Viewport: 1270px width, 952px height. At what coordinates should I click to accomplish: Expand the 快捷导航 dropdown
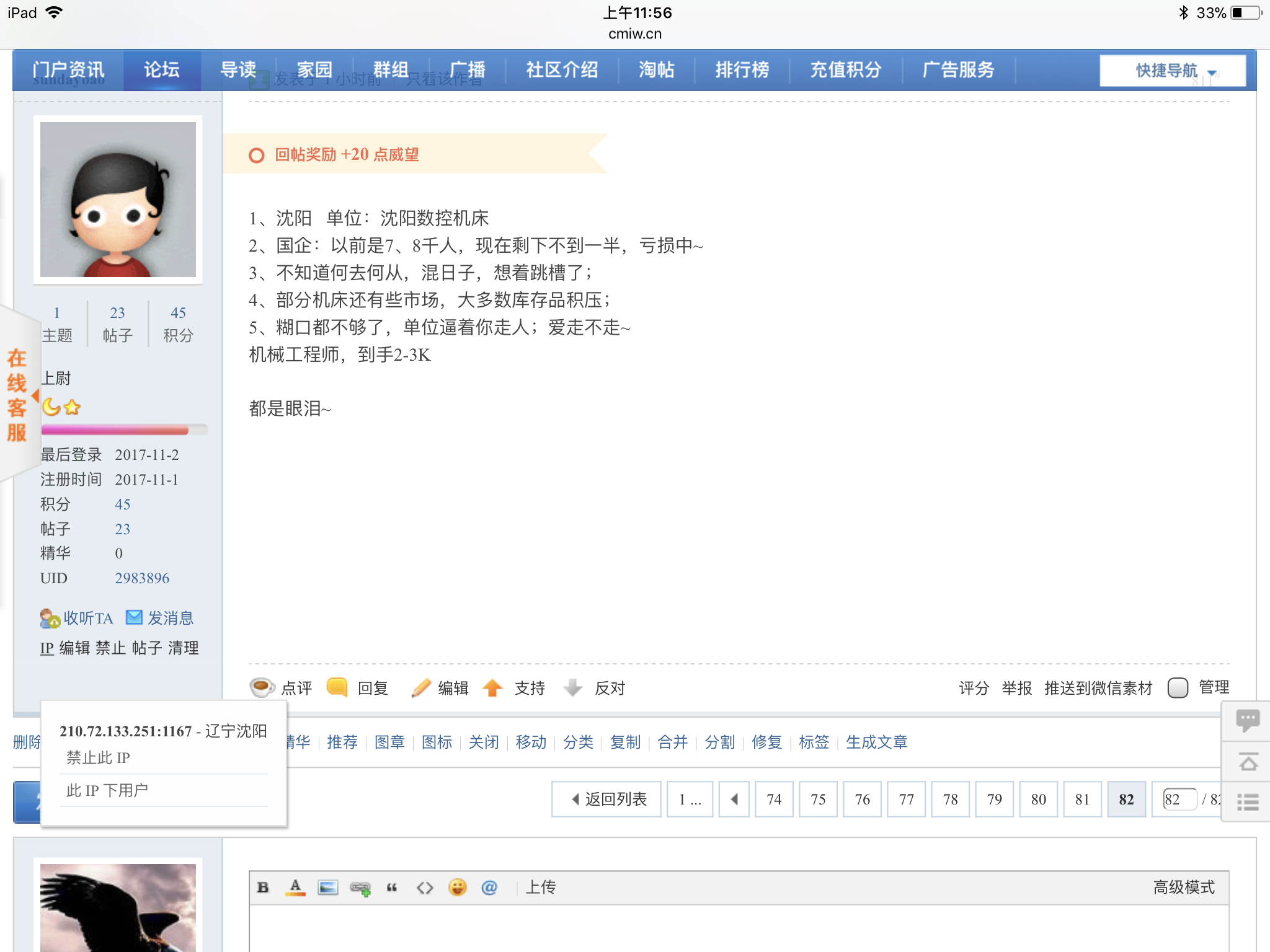point(1173,71)
